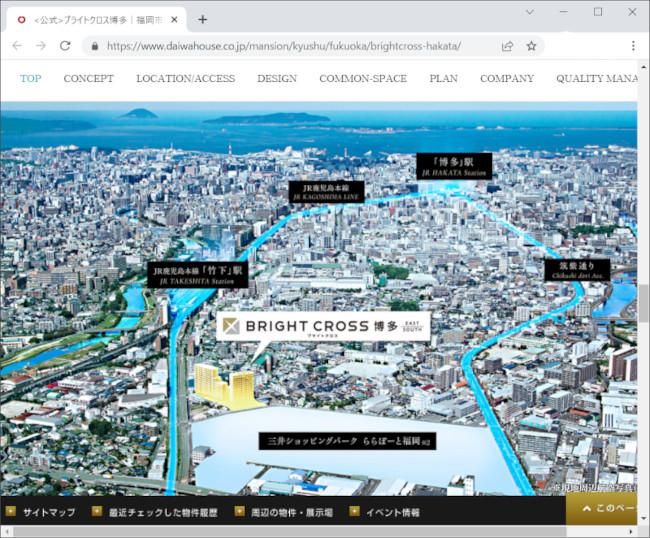Viewport: 650px width, 538px height.
Task: Click the ららぽーと福岡 shopping park label
Action: pos(347,441)
